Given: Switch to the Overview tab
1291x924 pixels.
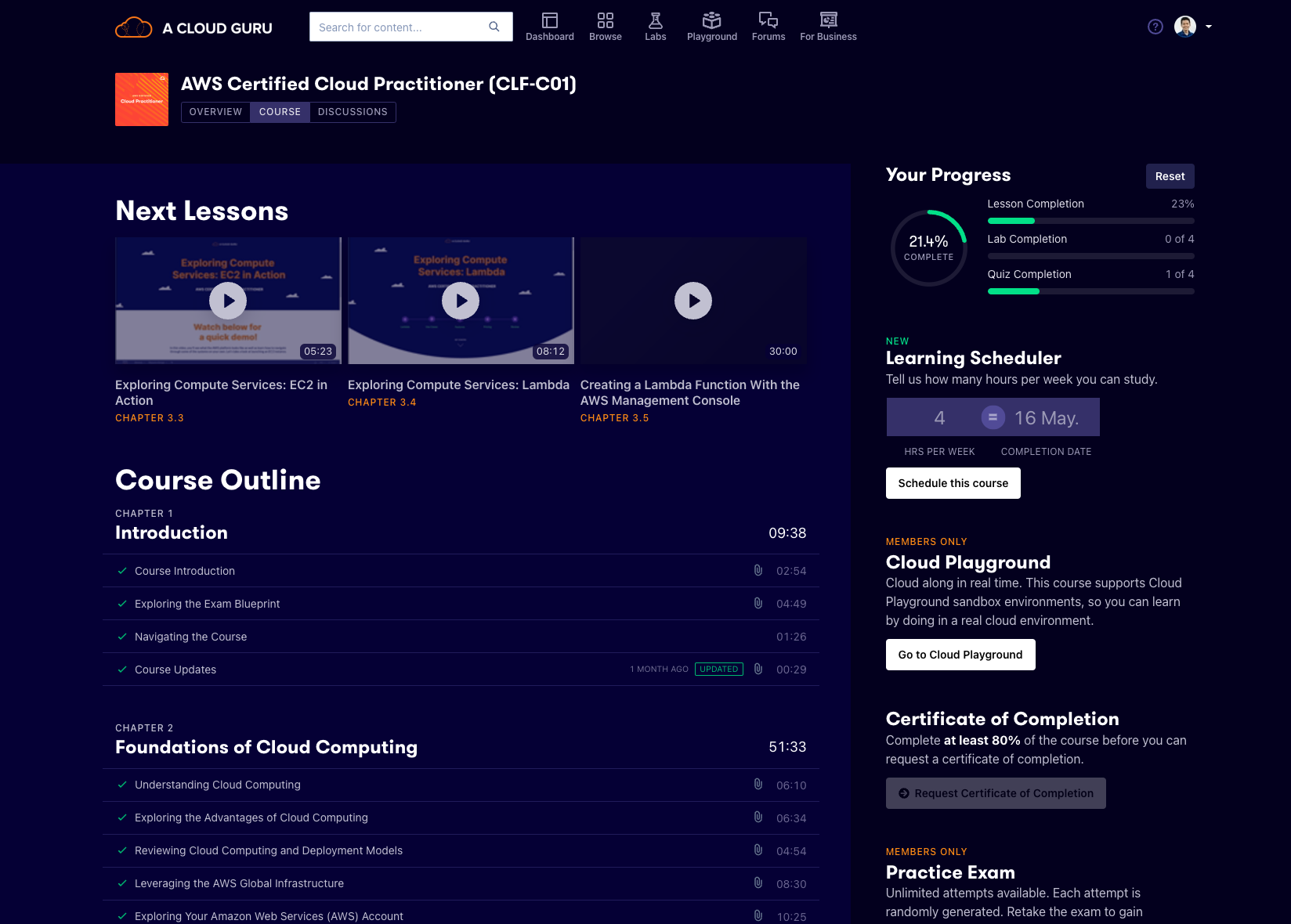Looking at the screenshot, I should click(x=215, y=112).
